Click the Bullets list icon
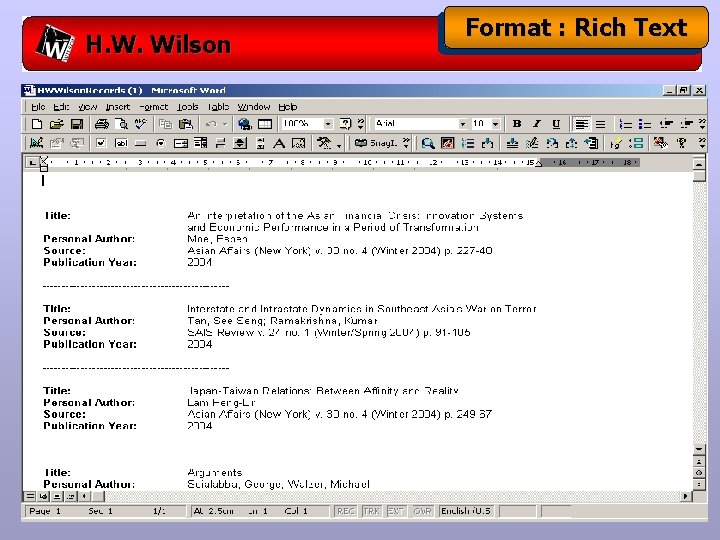Screen dimensions: 720x540 (x=645, y=124)
